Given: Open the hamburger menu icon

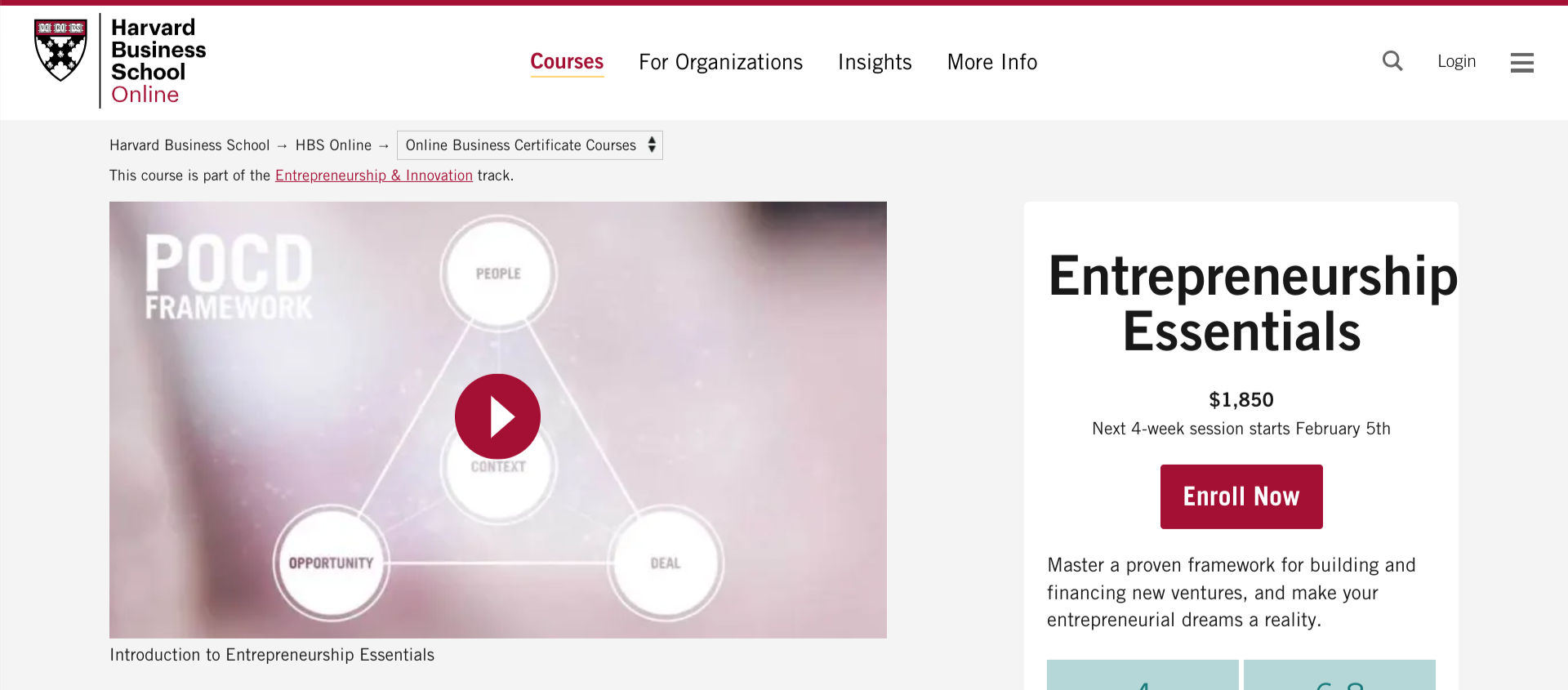Looking at the screenshot, I should pyautogui.click(x=1521, y=63).
